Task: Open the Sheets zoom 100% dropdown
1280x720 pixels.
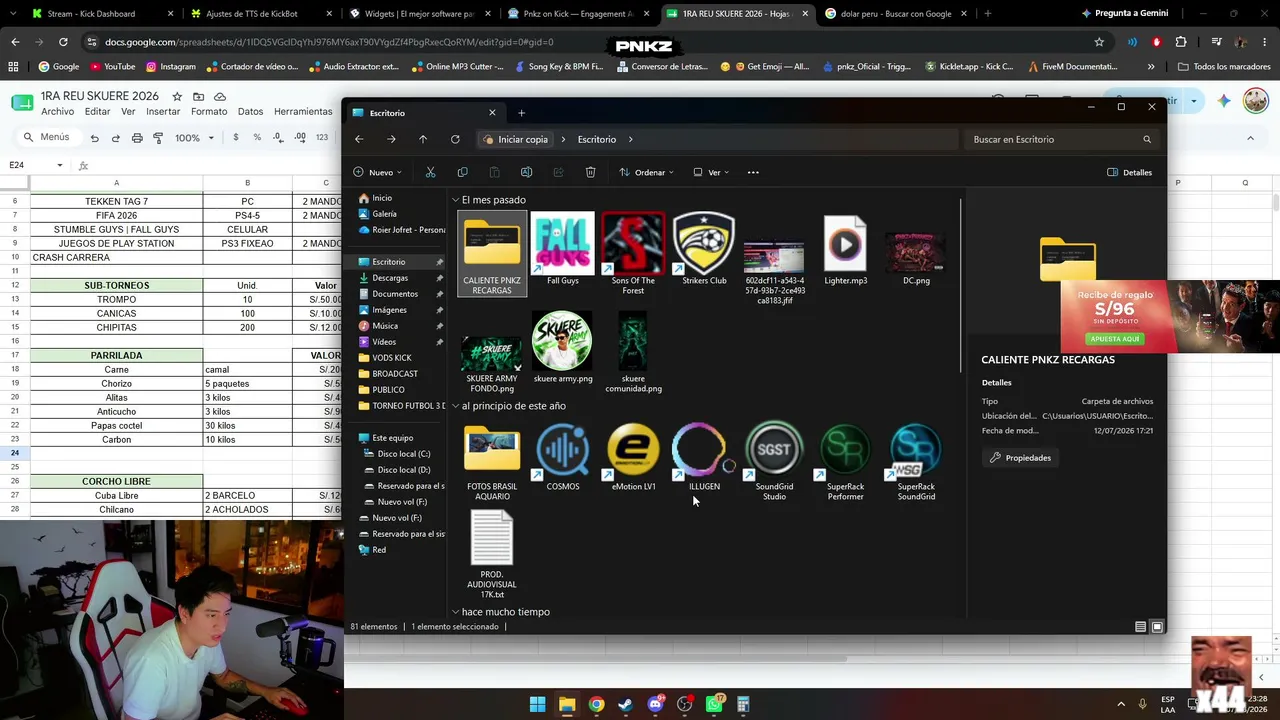Action: 194,137
